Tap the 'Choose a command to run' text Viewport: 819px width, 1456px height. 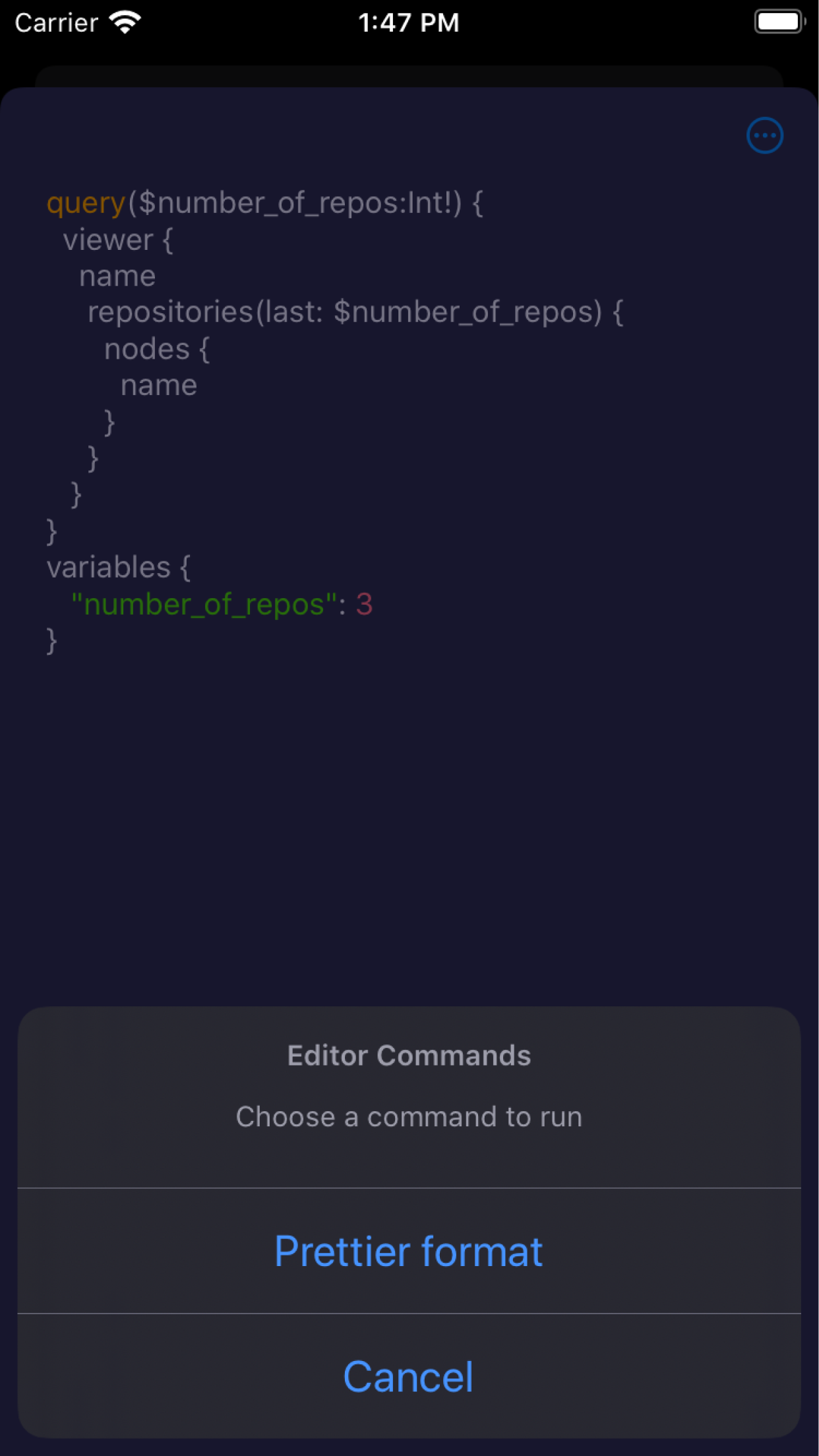[409, 1116]
